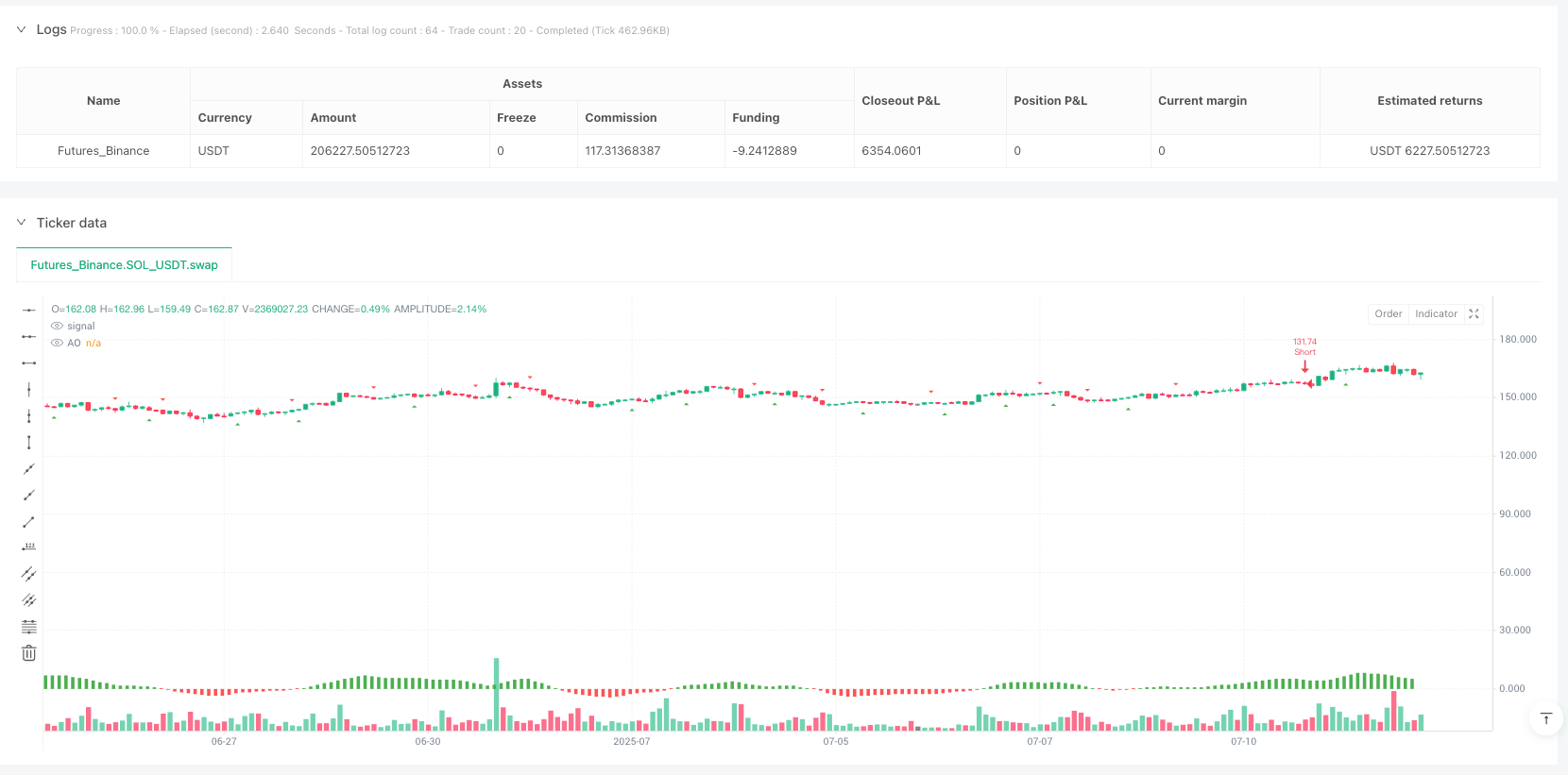Image resolution: width=1568 pixels, height=775 pixels.
Task: Toggle visibility of the AO indicator
Action: click(57, 344)
